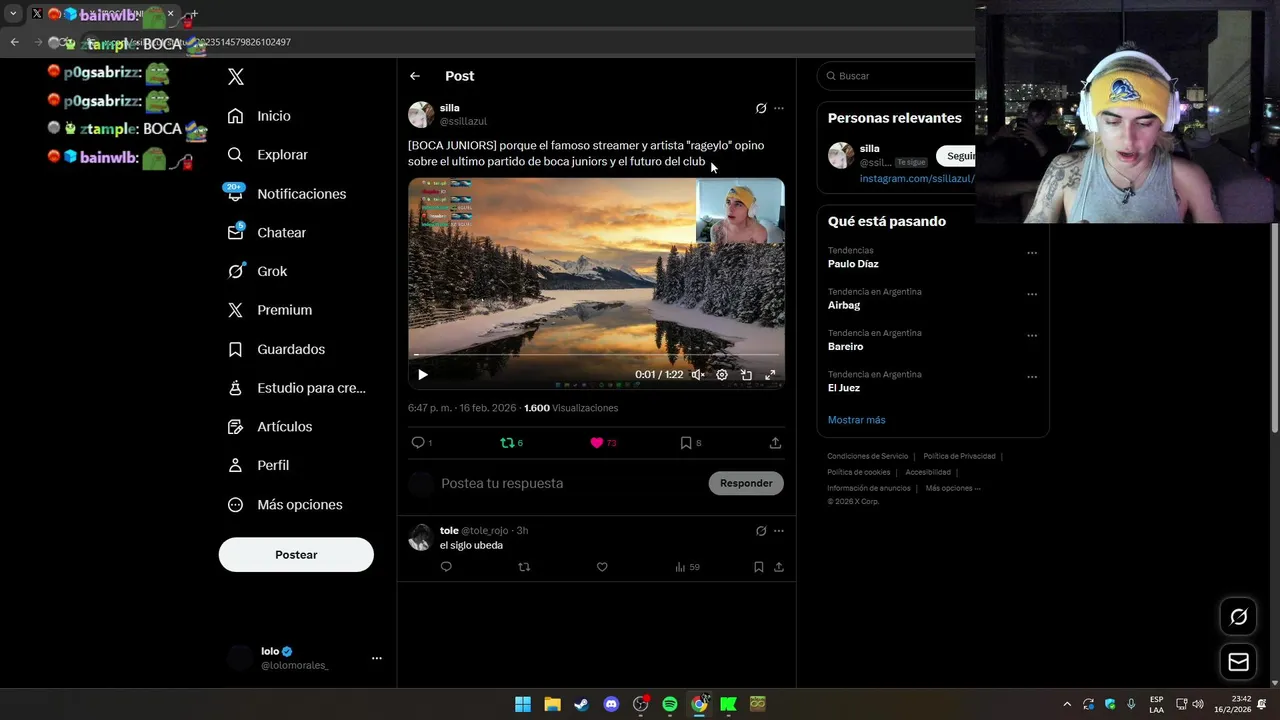More options for Paulo Díaz trend
Image resolution: width=1280 pixels, height=720 pixels.
pyautogui.click(x=1032, y=253)
